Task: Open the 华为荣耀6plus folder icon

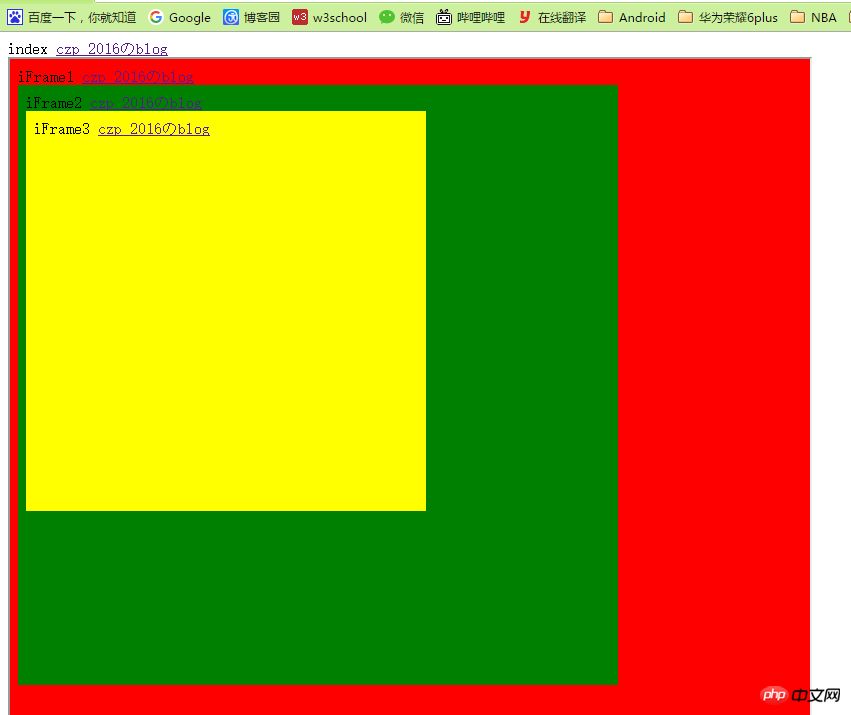Action: [685, 17]
